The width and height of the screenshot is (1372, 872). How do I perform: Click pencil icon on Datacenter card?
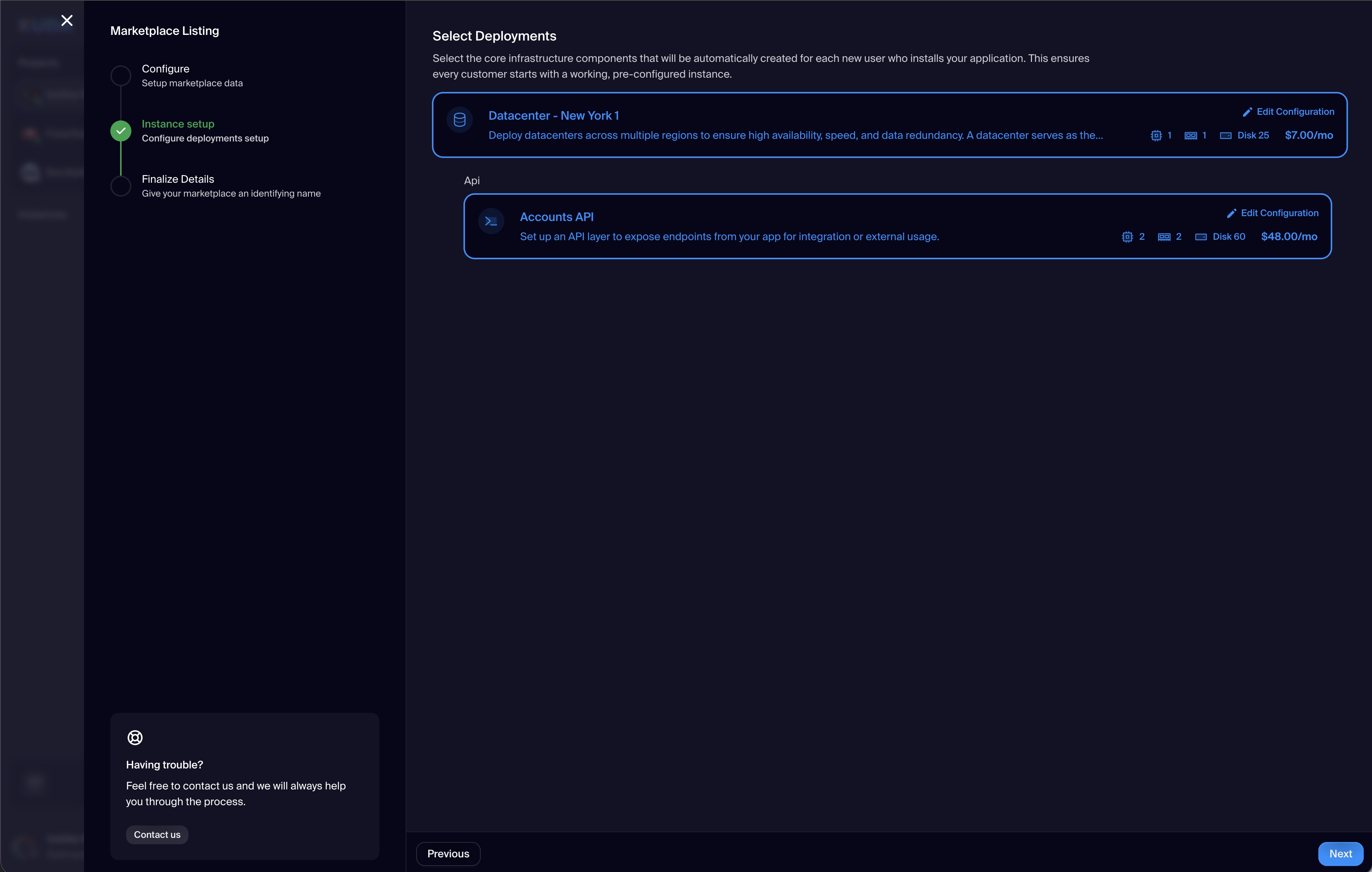[1247, 112]
